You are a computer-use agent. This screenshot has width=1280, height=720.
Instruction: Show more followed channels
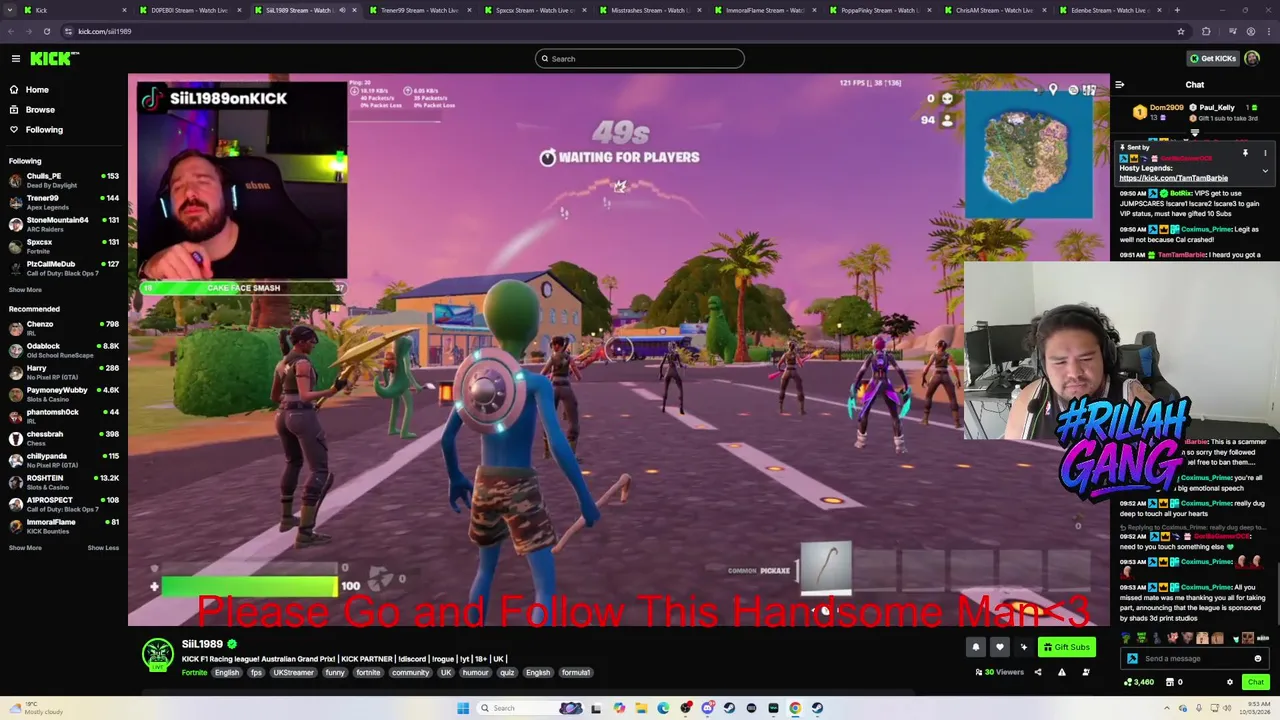click(x=25, y=290)
